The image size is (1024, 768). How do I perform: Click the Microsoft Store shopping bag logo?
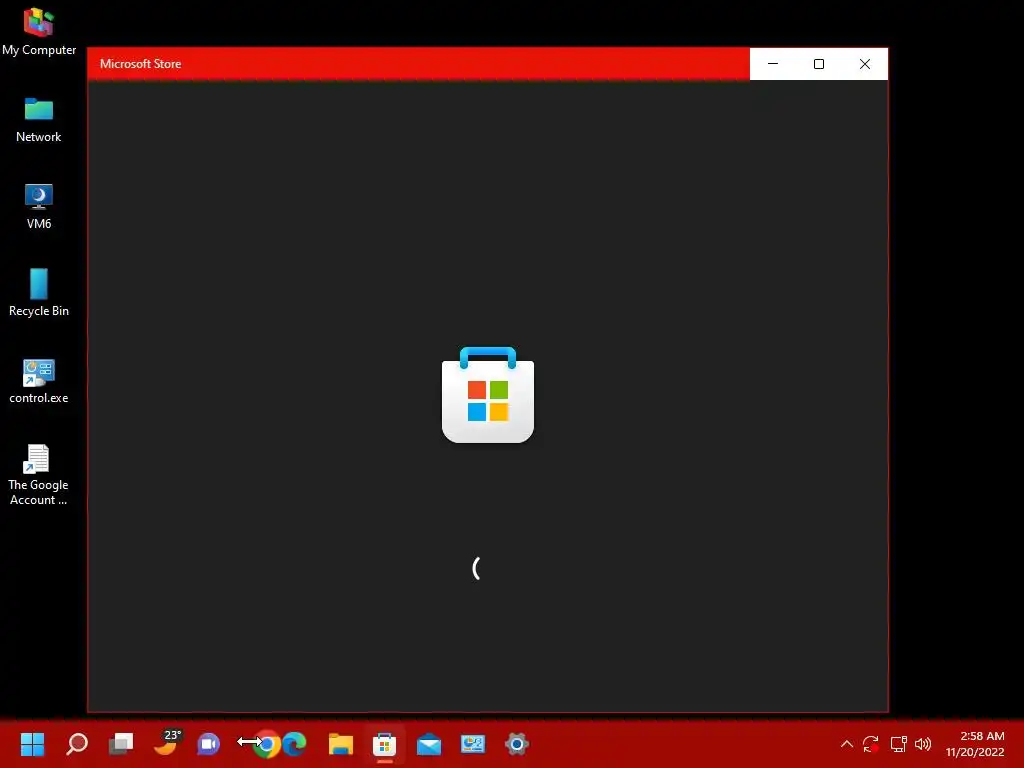(x=488, y=395)
